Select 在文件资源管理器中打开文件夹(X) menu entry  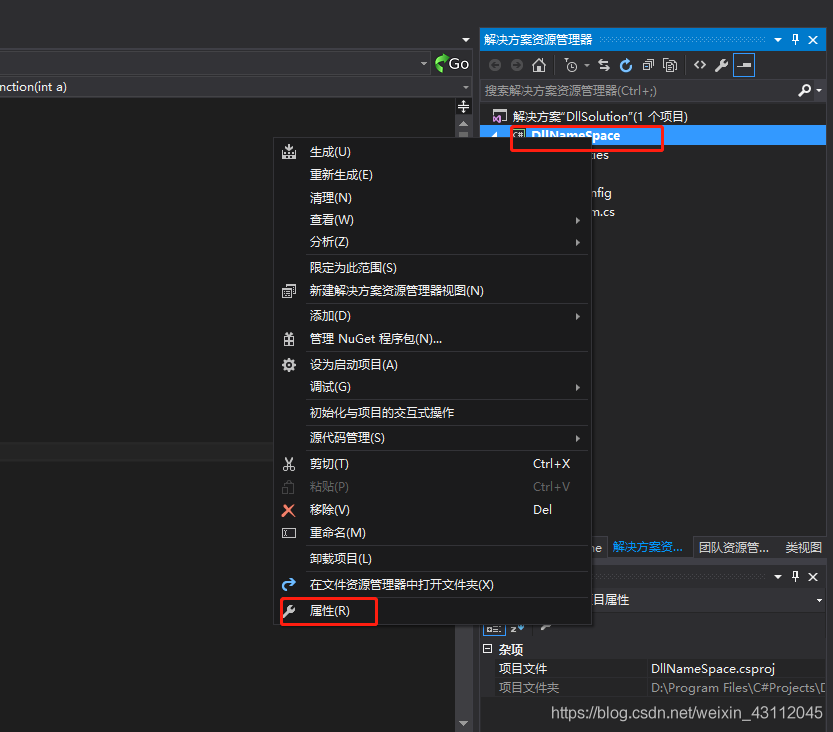click(x=401, y=585)
